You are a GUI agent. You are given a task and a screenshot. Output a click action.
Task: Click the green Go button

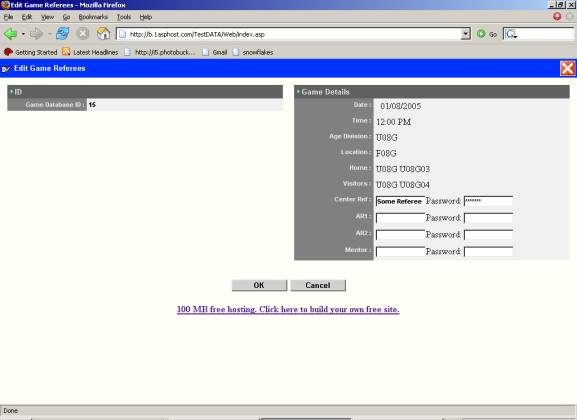pos(486,34)
